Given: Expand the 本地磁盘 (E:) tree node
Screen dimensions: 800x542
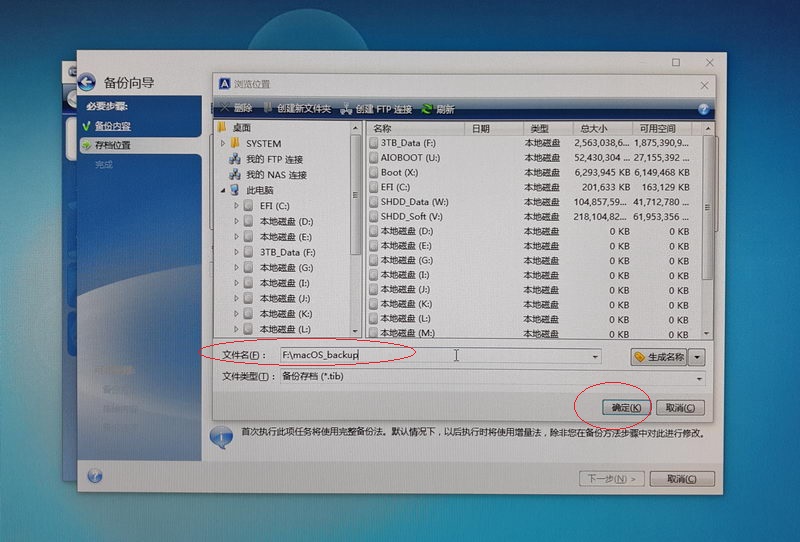Looking at the screenshot, I should pyautogui.click(x=236, y=237).
